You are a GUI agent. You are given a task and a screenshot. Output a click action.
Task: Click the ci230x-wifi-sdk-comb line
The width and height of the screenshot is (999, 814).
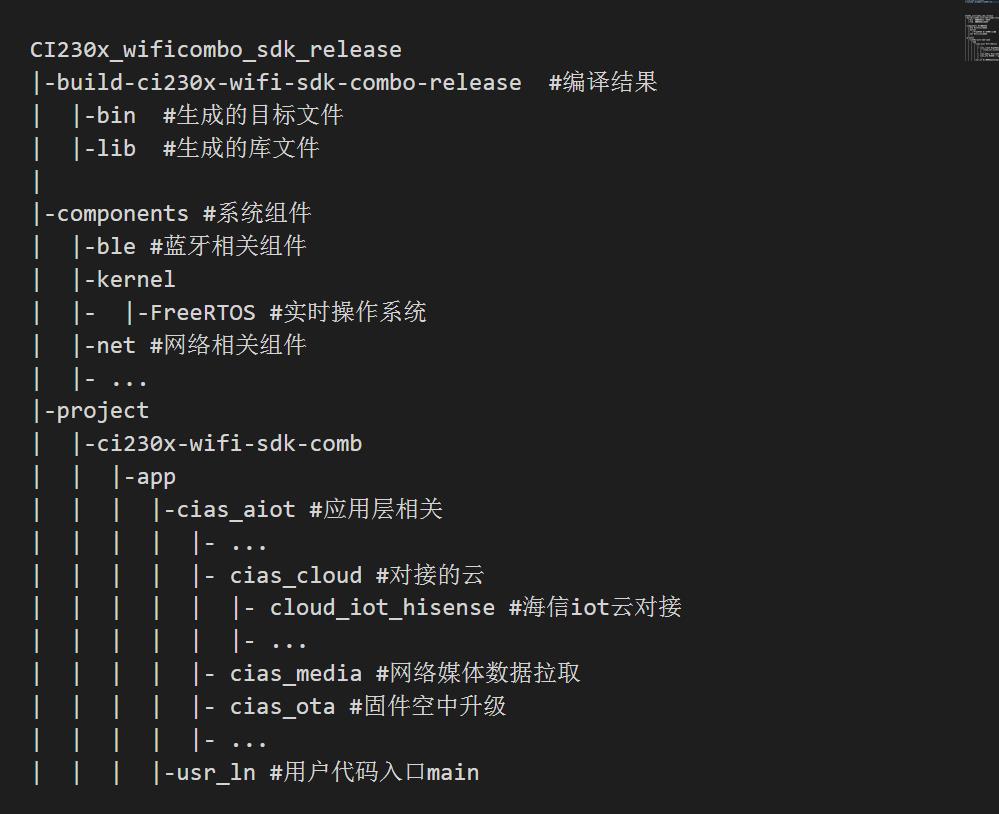198,444
